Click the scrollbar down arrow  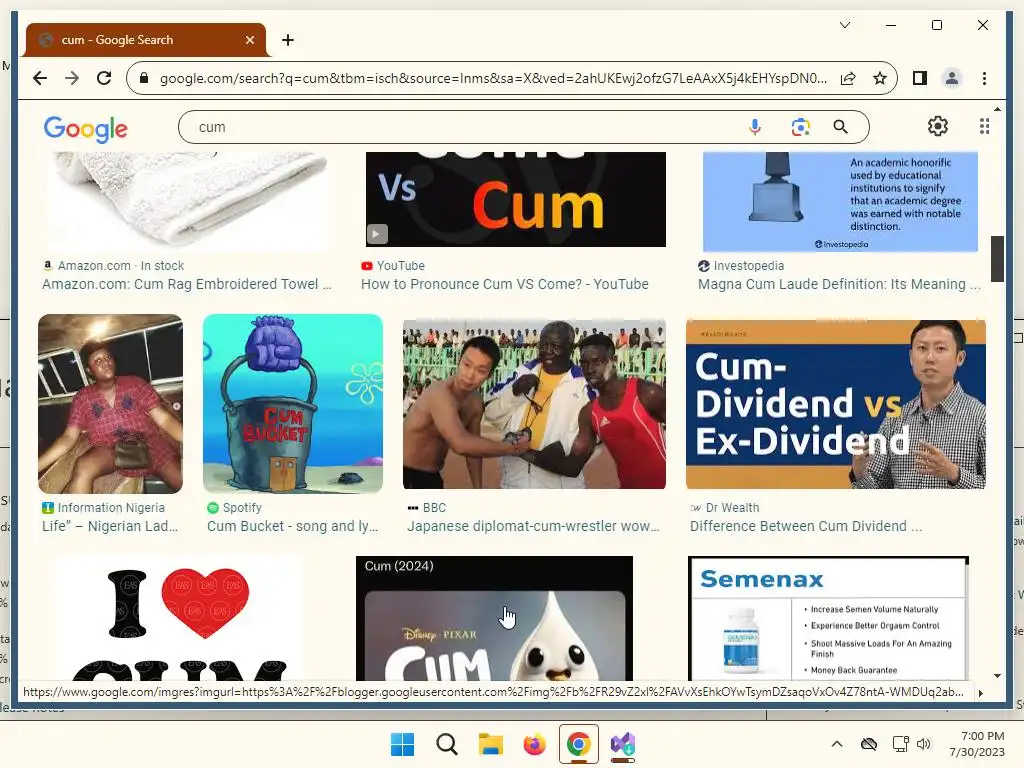pyautogui.click(x=997, y=676)
